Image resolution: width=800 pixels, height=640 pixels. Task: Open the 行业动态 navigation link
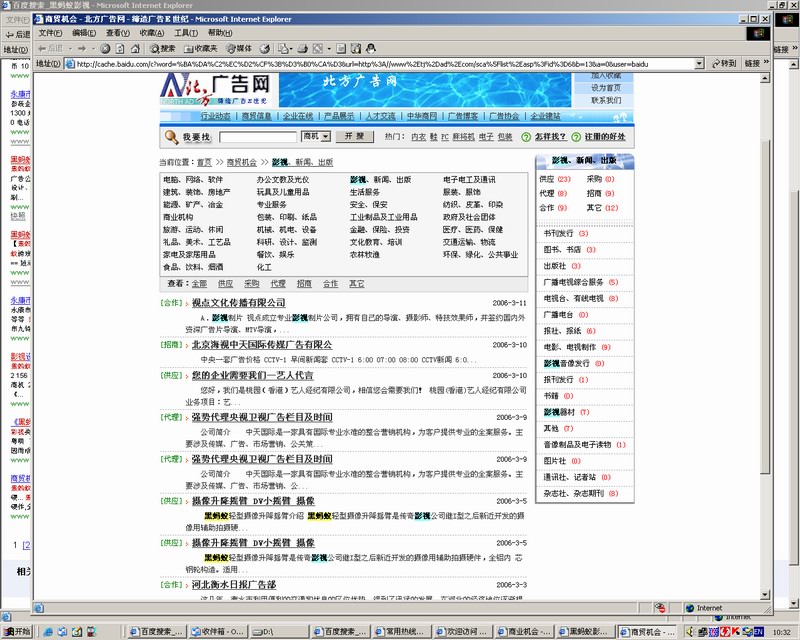(x=215, y=116)
